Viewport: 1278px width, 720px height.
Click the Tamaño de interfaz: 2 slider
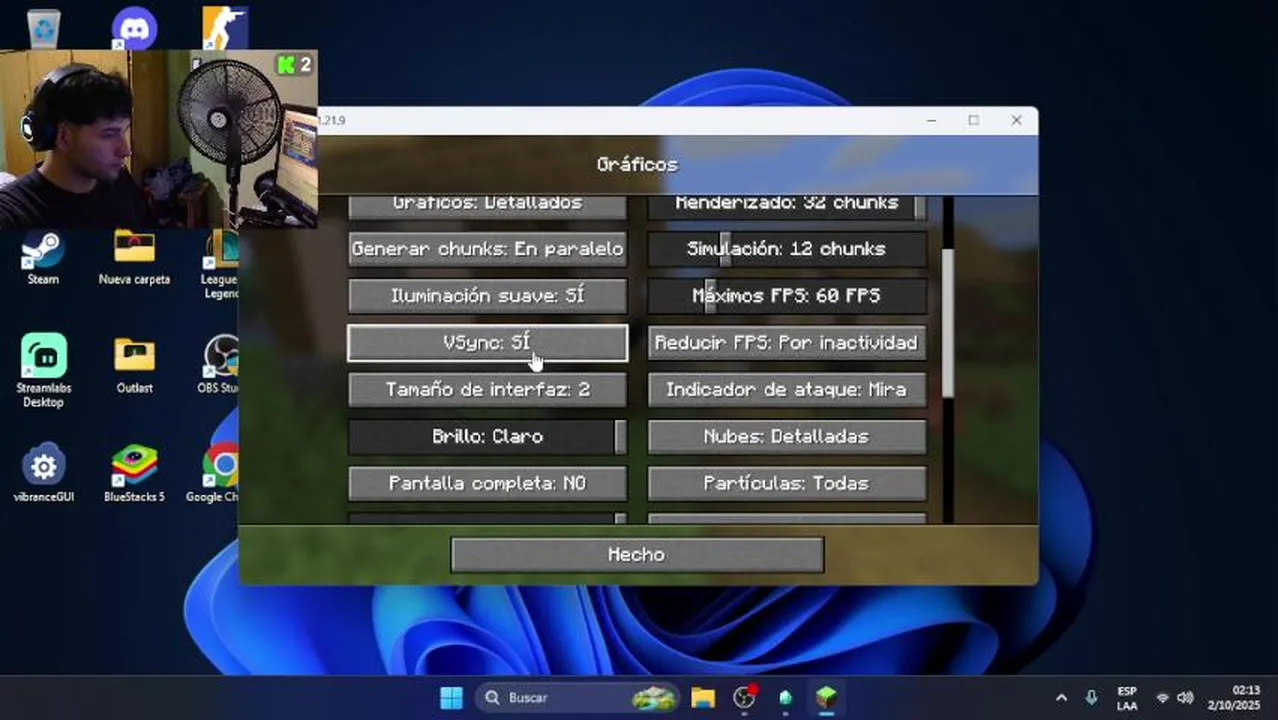488,390
